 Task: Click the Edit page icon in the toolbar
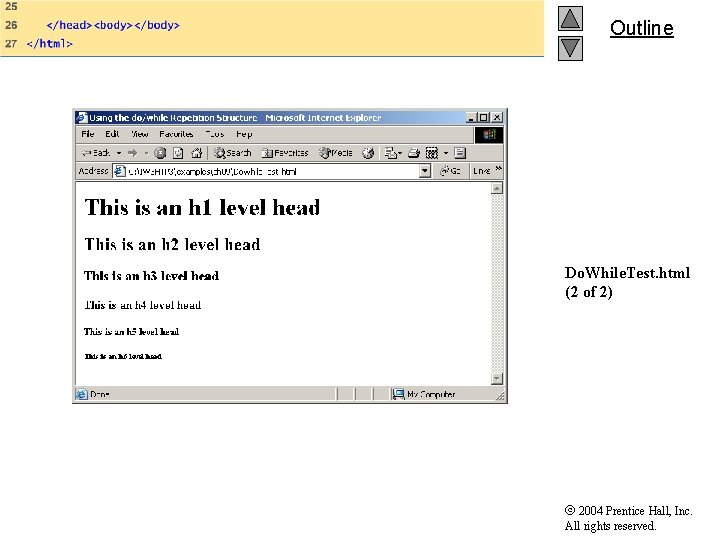pyautogui.click(x=432, y=153)
